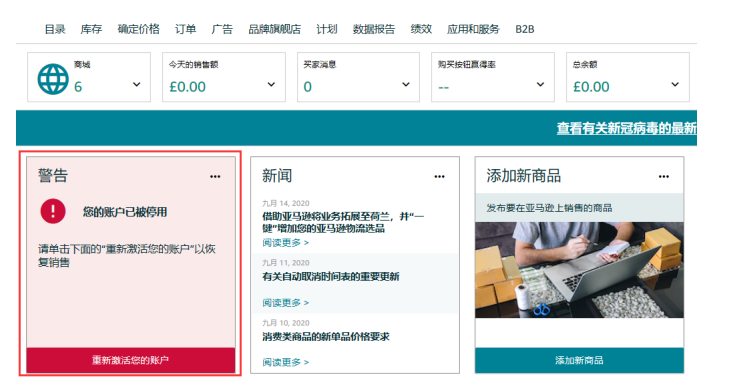
Task: Click 阅读更多 under the 九月 11 news
Action: (285, 303)
